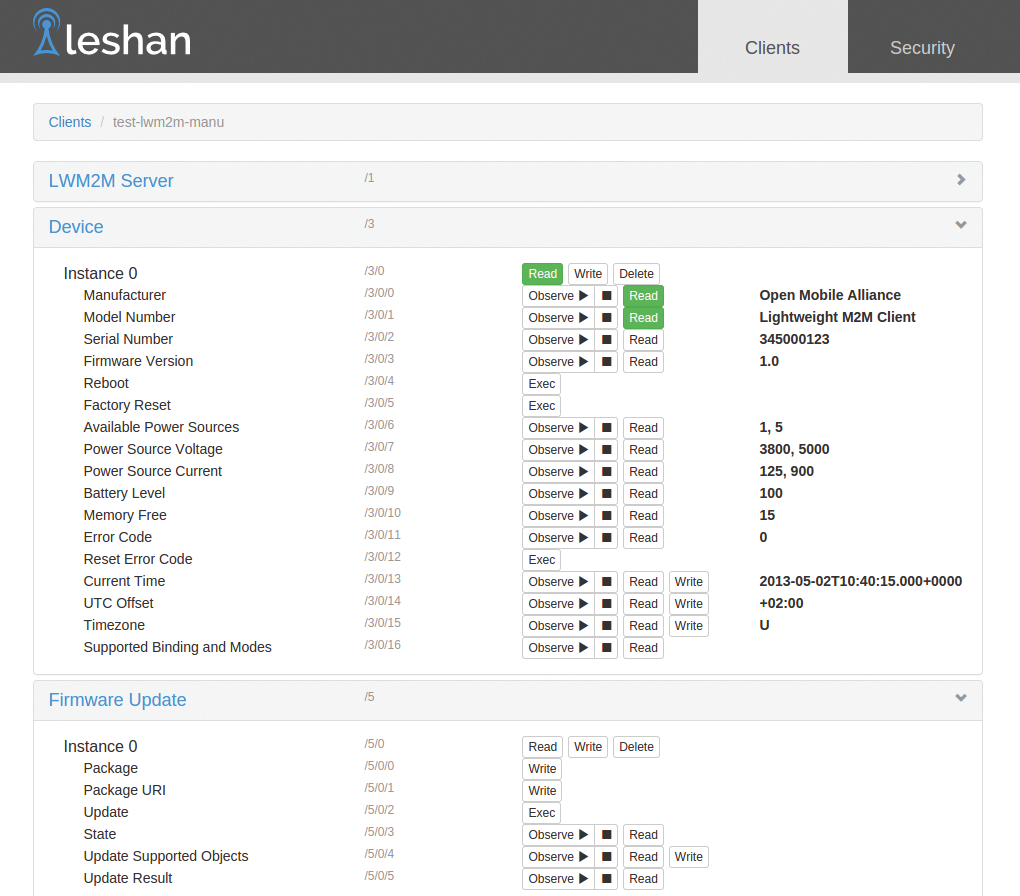Screen dimensions: 1020x896
Task: Execute the Reboot resource
Action: coord(541,383)
